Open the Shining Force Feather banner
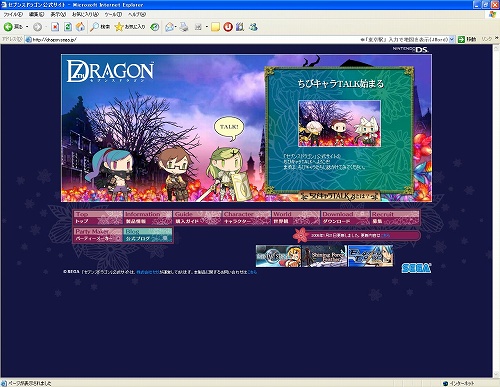Viewport: 500px width, 387px height. pos(324,256)
